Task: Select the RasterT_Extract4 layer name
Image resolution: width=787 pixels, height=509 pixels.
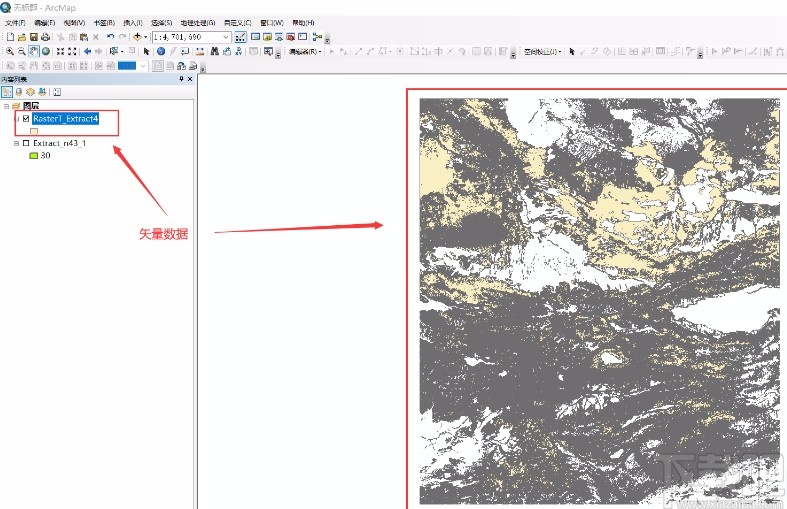Action: (65, 119)
